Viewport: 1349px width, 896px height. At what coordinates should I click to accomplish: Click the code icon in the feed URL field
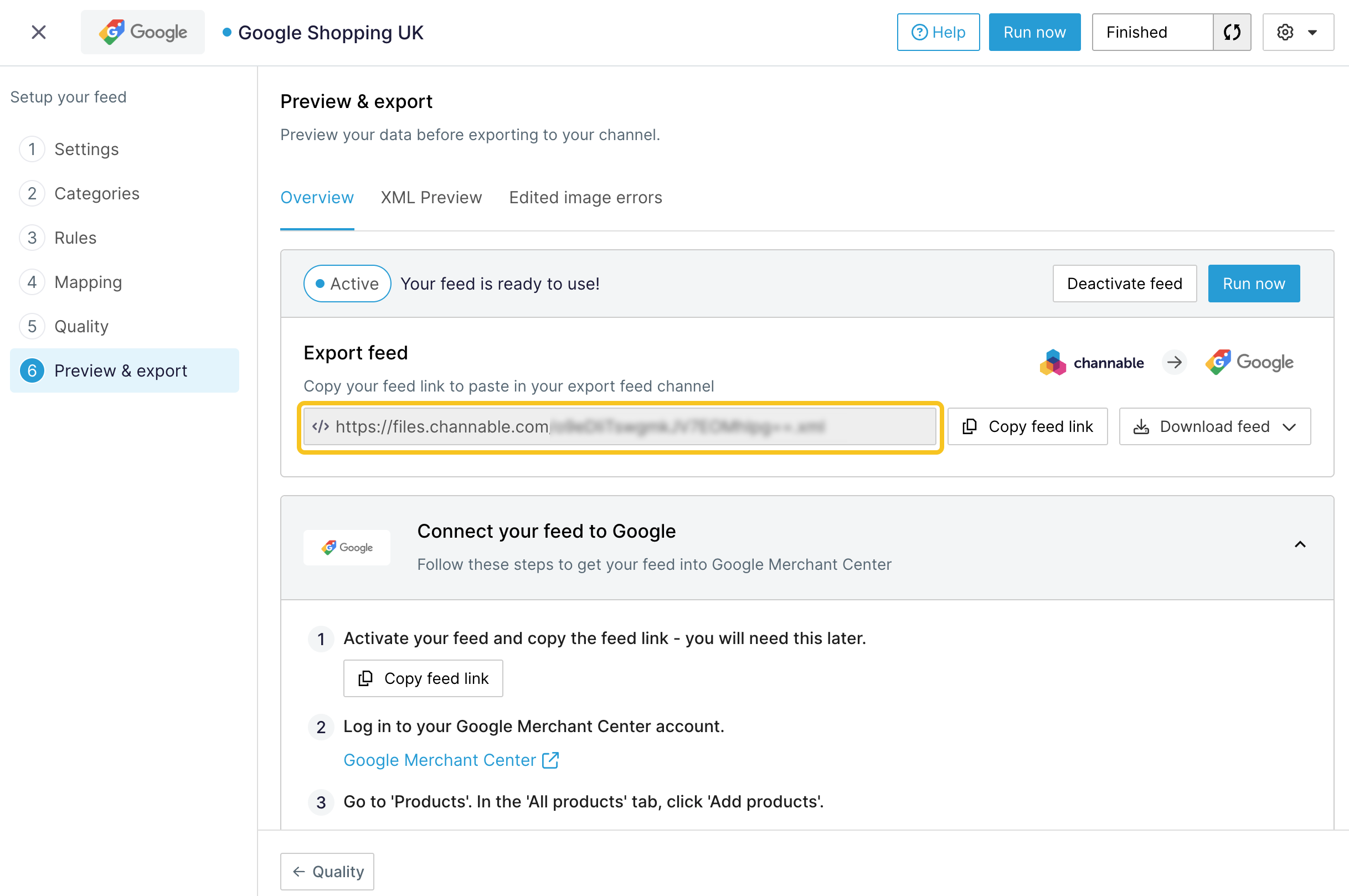321,426
